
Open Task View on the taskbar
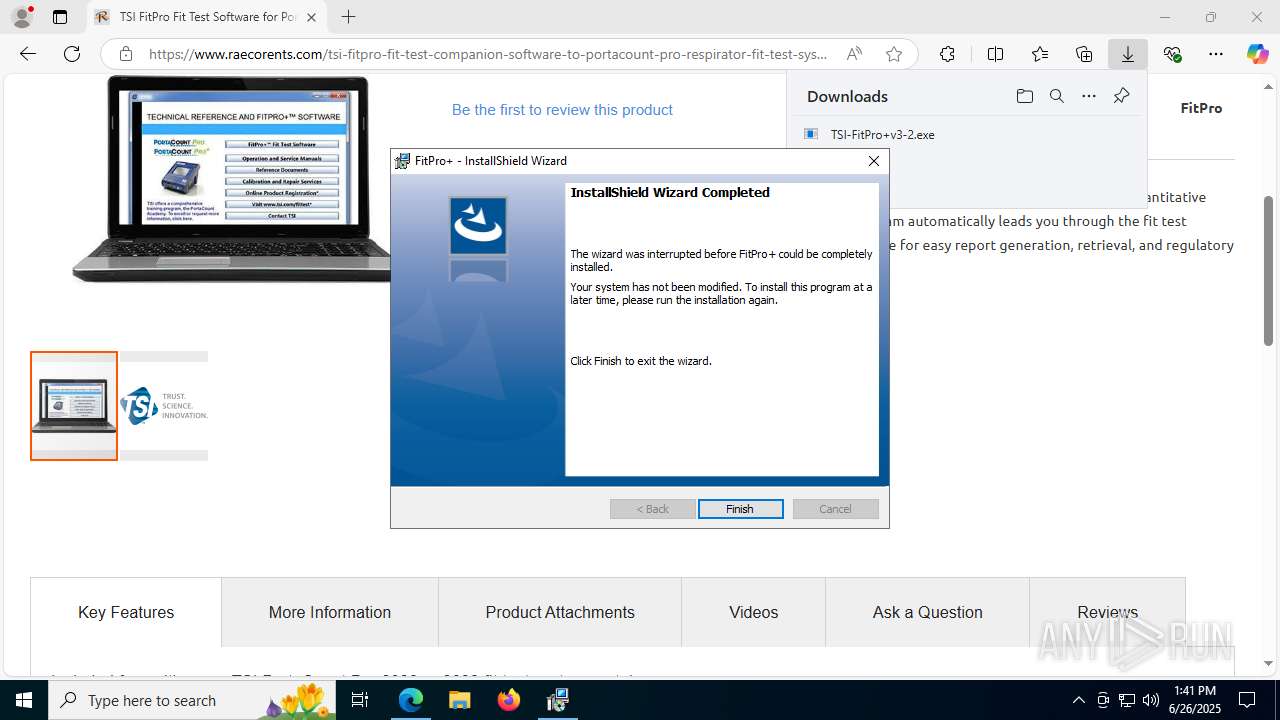[360, 700]
